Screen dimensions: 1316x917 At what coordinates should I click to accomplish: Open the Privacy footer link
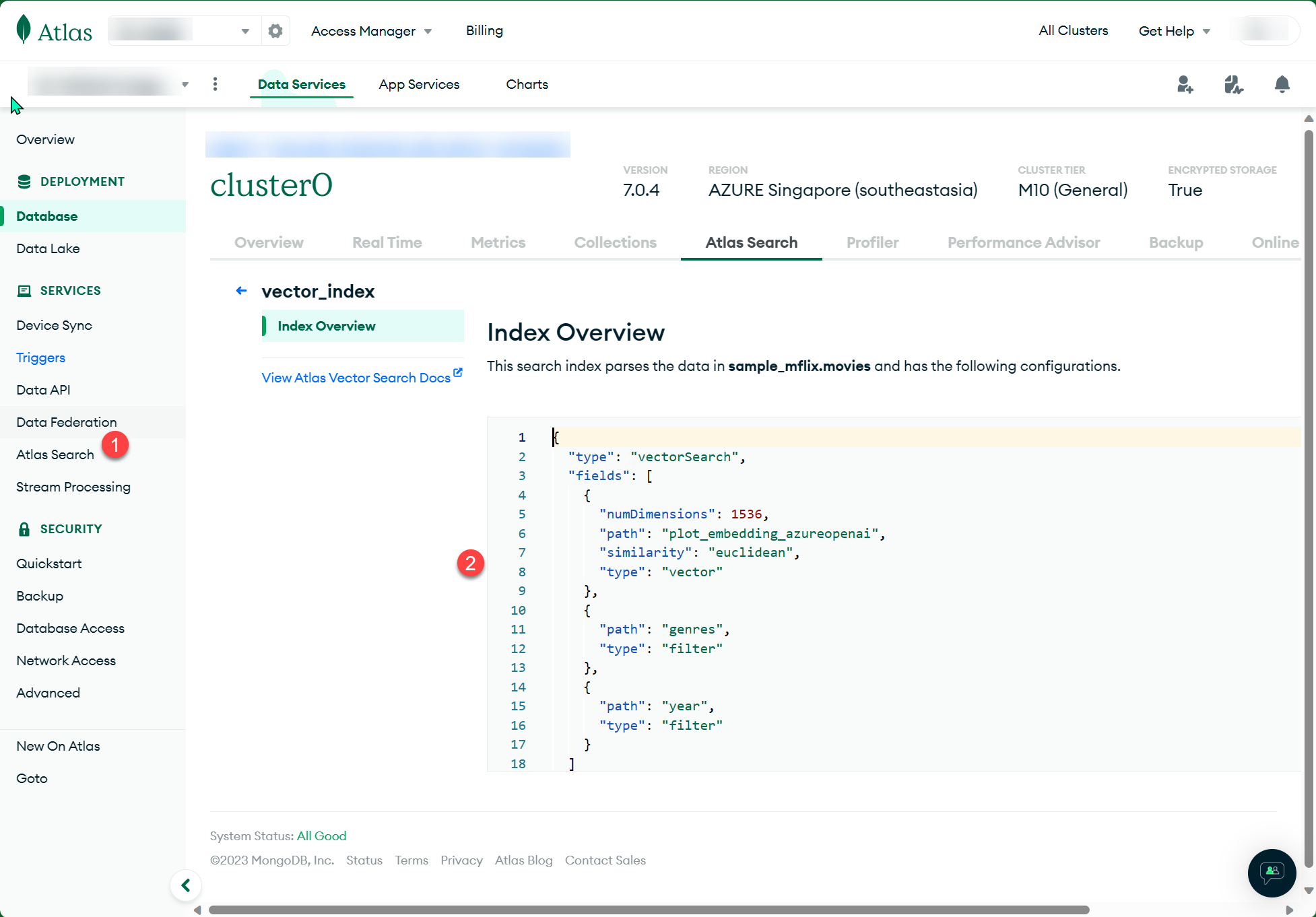[x=461, y=860]
